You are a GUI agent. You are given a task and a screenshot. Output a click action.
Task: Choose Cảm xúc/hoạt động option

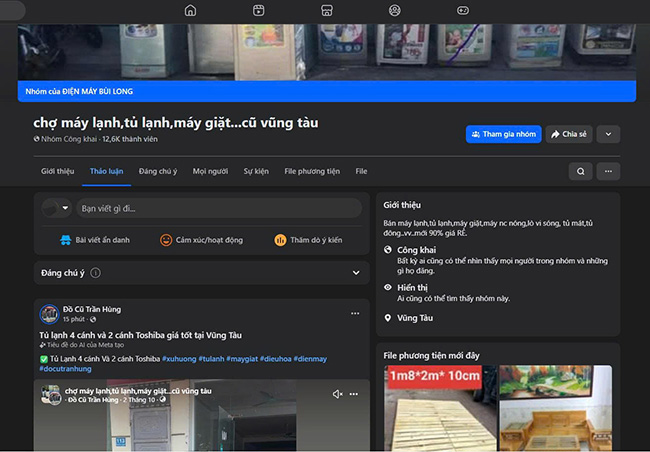[201, 240]
